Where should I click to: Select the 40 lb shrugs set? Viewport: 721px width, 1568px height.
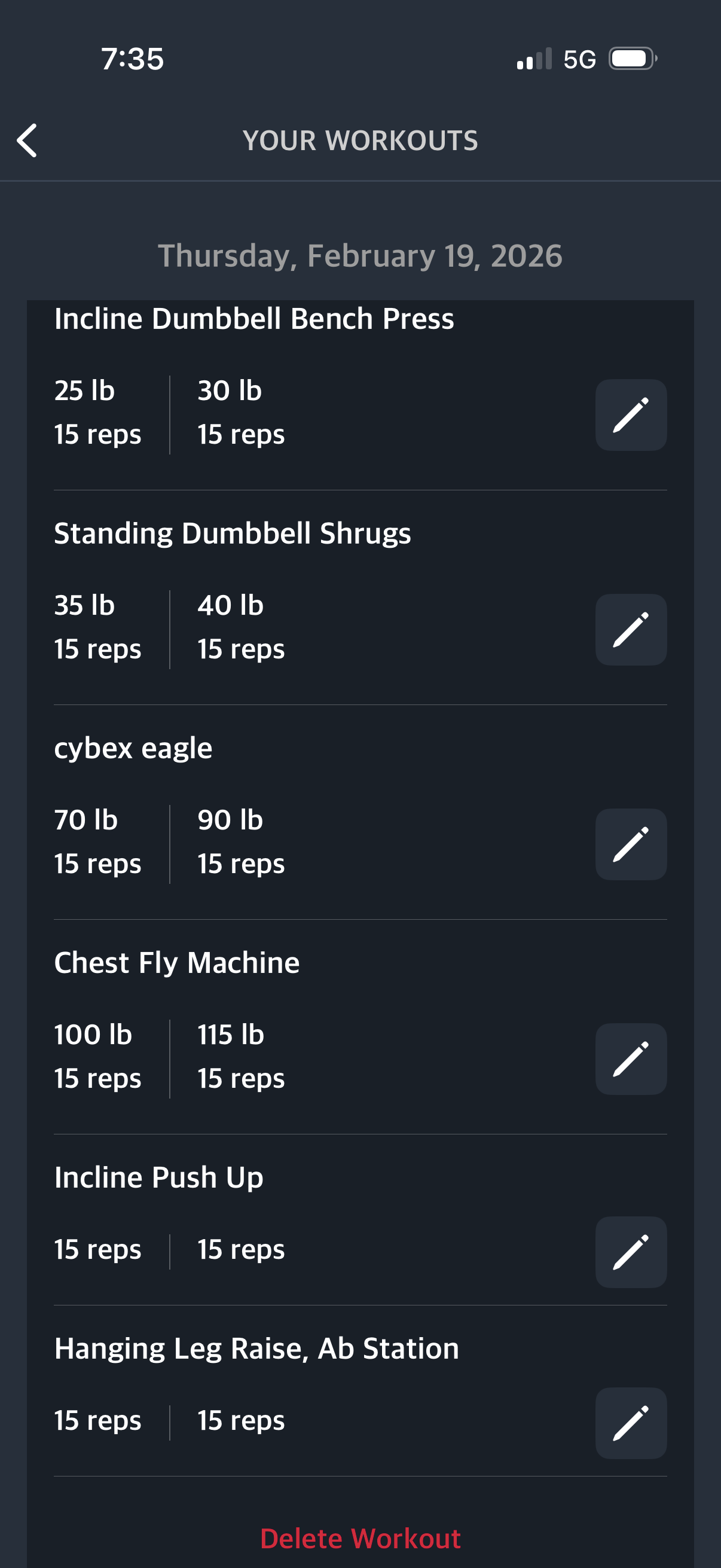point(240,627)
